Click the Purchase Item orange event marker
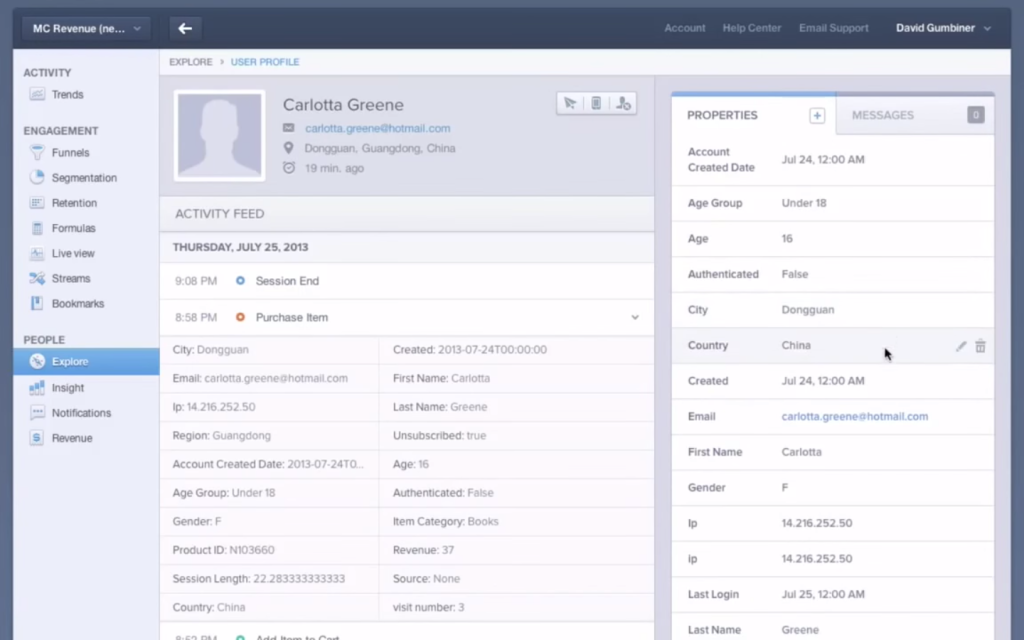 (x=240, y=317)
